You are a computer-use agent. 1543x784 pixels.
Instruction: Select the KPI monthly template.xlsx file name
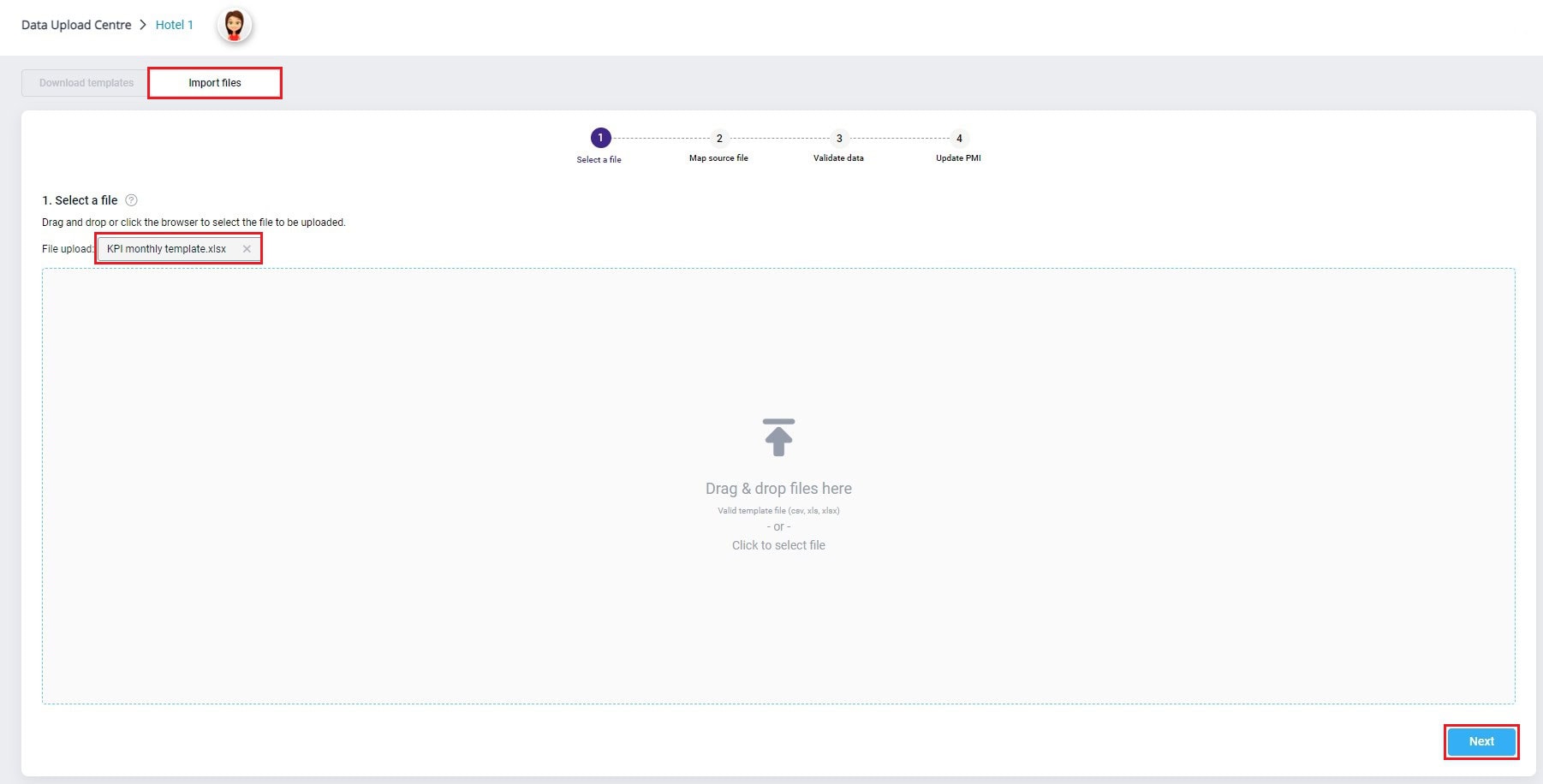click(166, 249)
